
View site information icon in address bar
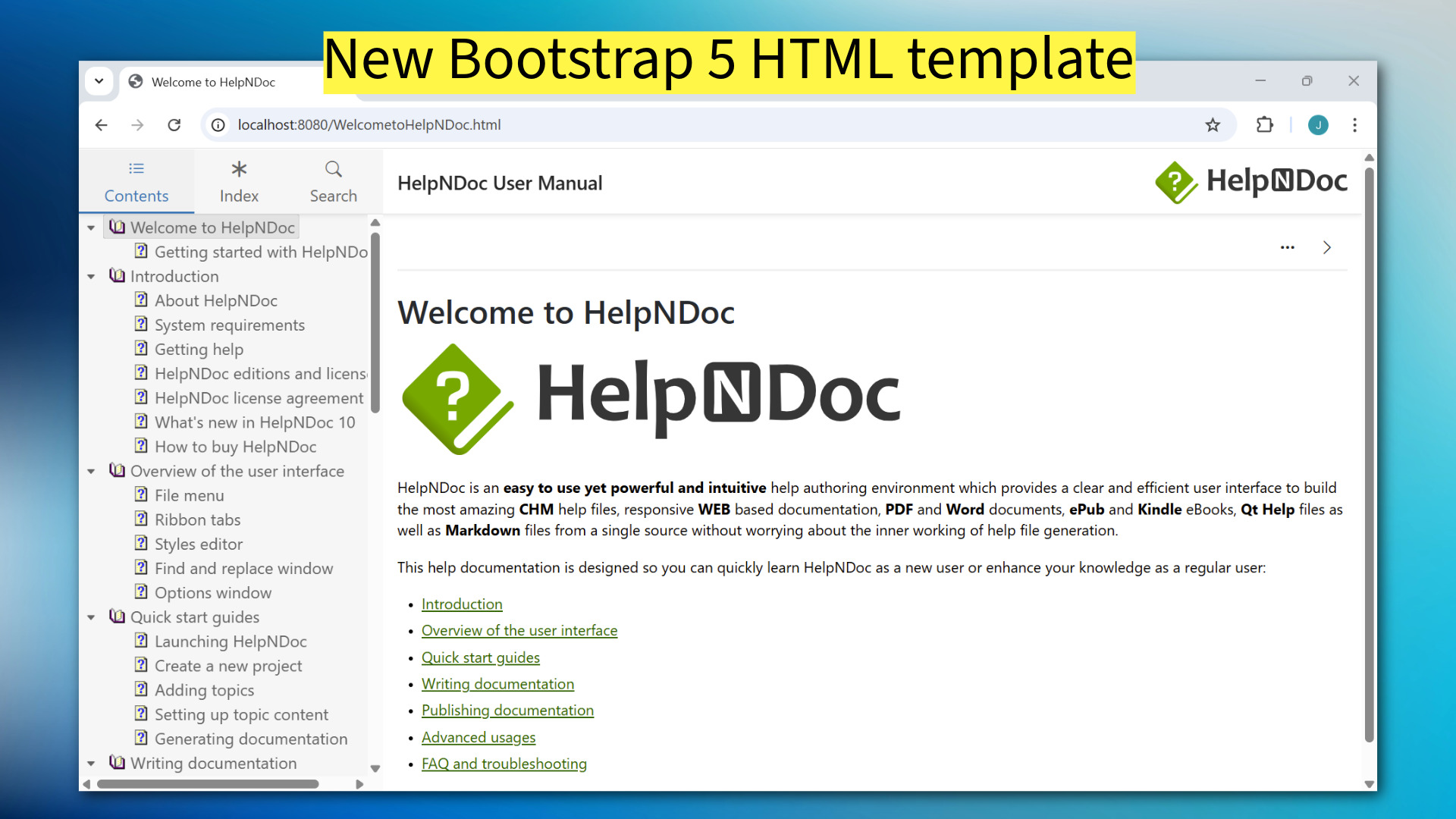[218, 125]
